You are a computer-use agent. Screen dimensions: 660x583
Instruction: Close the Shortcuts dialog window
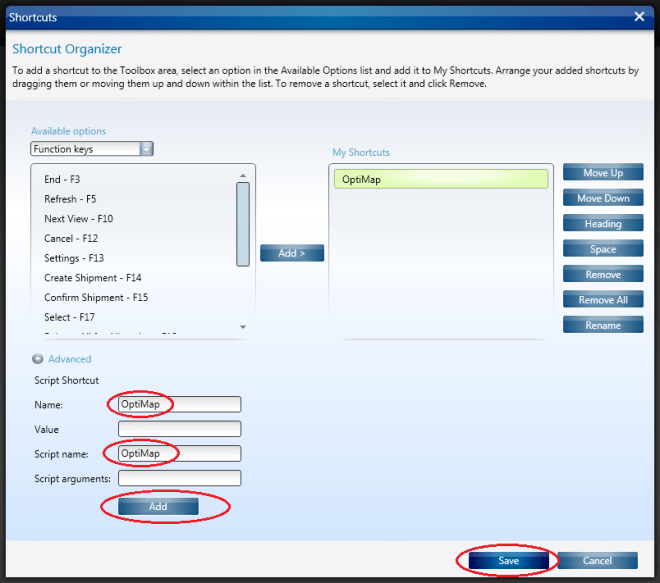pyautogui.click(x=639, y=16)
